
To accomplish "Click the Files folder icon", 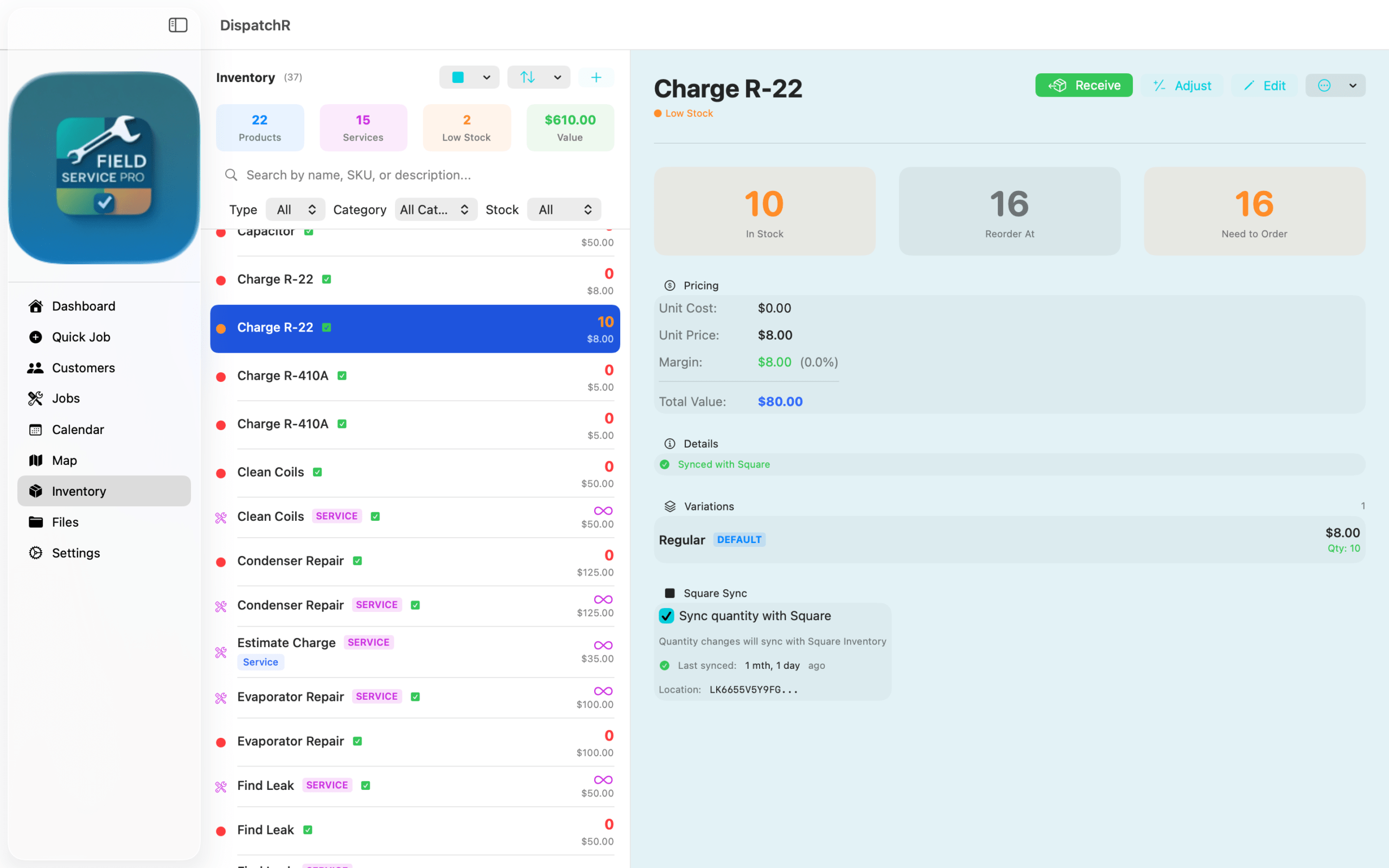I will point(36,522).
